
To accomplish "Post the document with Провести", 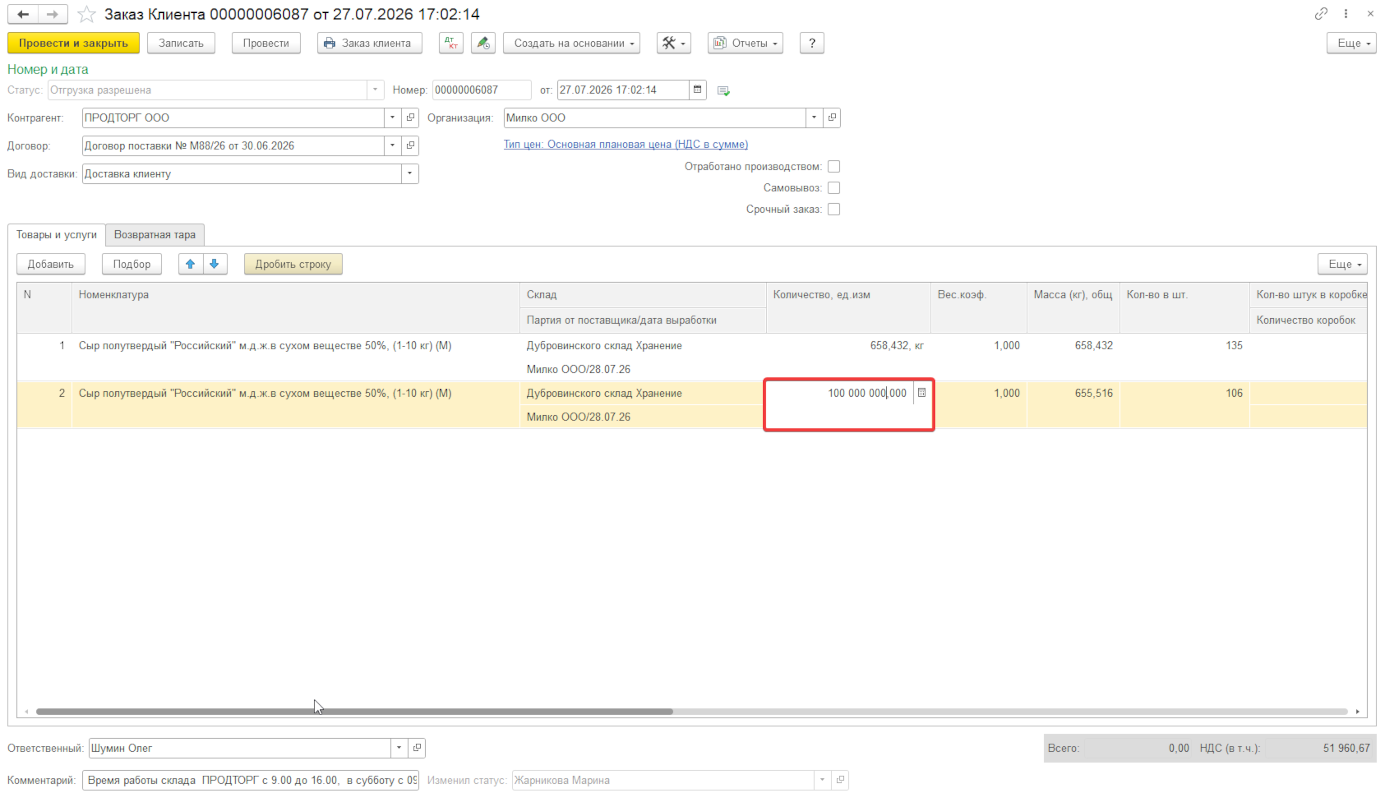I will tap(266, 43).
